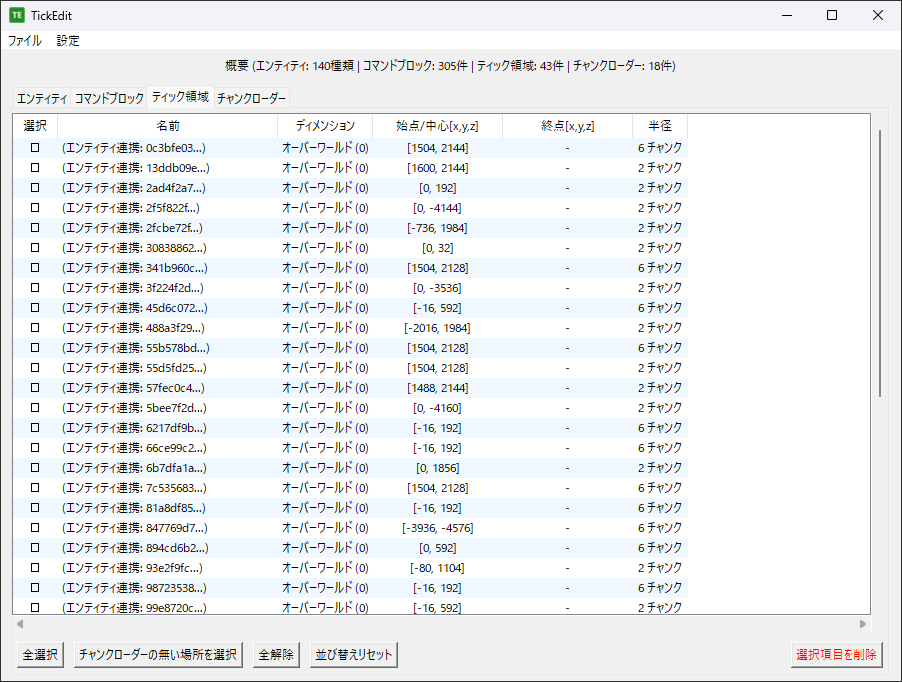Sort by the 半径 column header
The image size is (902, 682).
[660, 126]
